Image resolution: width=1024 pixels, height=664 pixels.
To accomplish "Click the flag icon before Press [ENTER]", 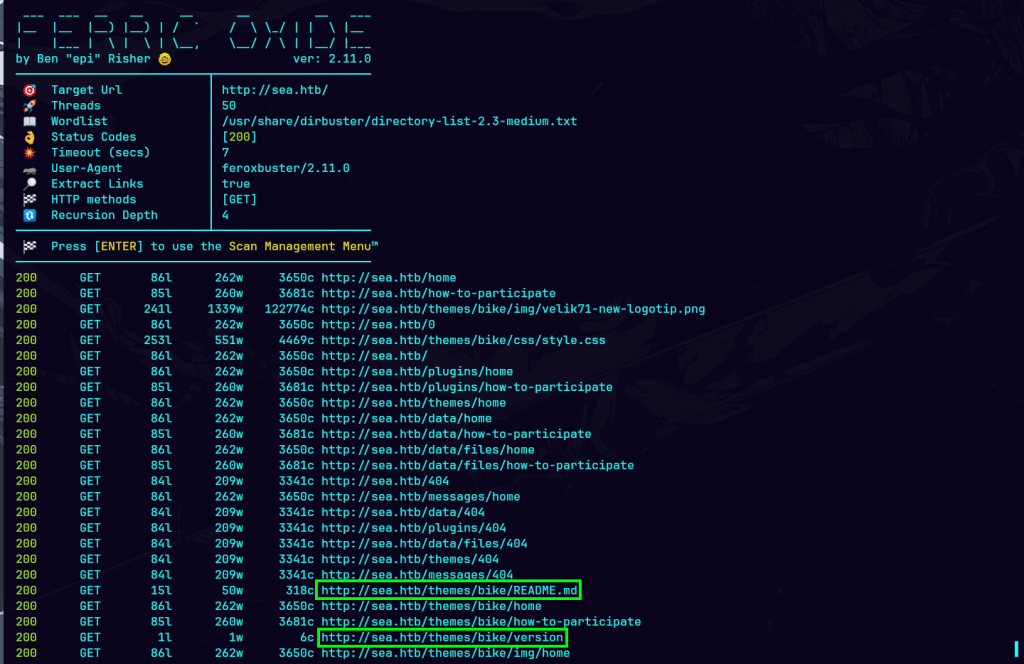I will (x=29, y=246).
